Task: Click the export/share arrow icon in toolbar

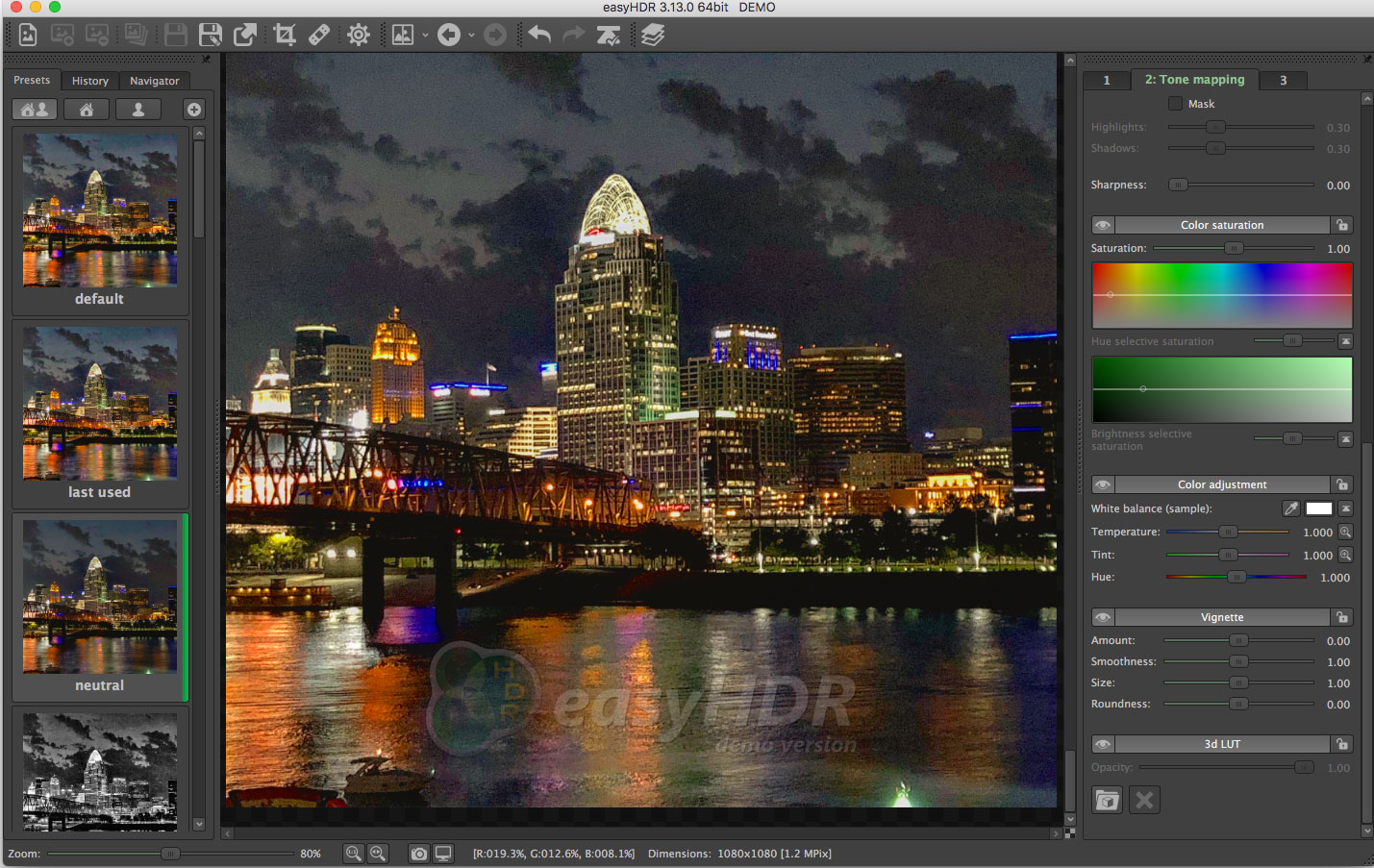Action: pos(245,36)
